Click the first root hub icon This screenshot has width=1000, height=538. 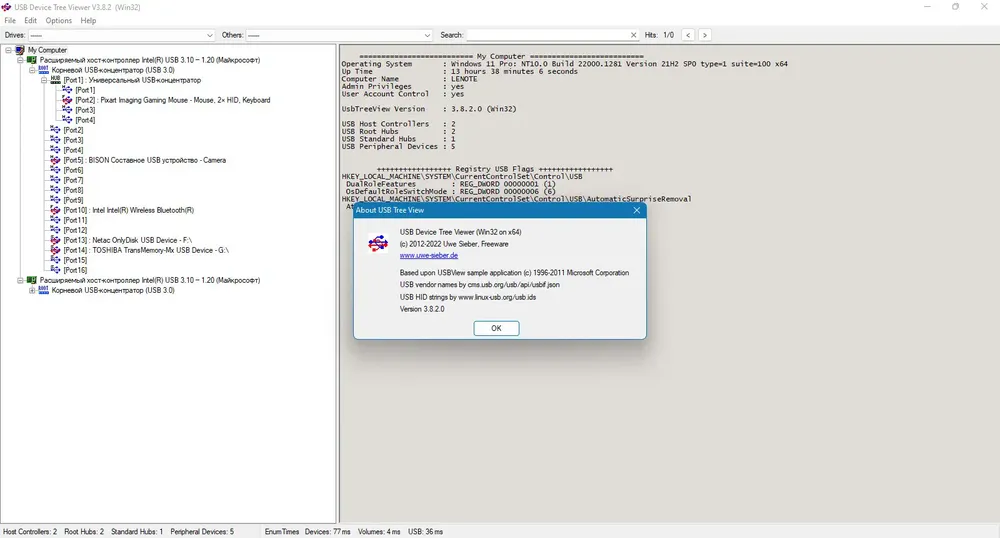(43, 69)
